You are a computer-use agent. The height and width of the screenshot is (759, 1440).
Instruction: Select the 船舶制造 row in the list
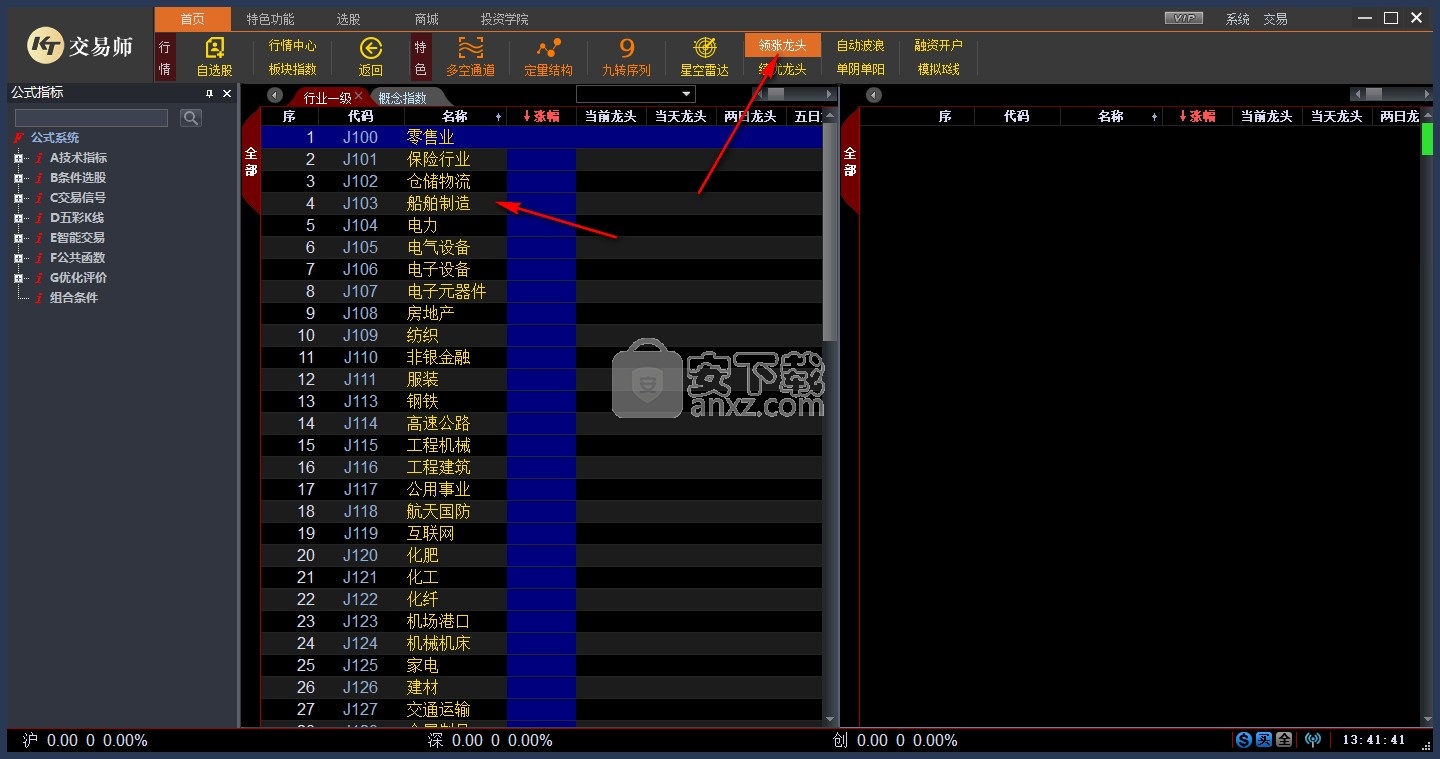(x=542, y=203)
